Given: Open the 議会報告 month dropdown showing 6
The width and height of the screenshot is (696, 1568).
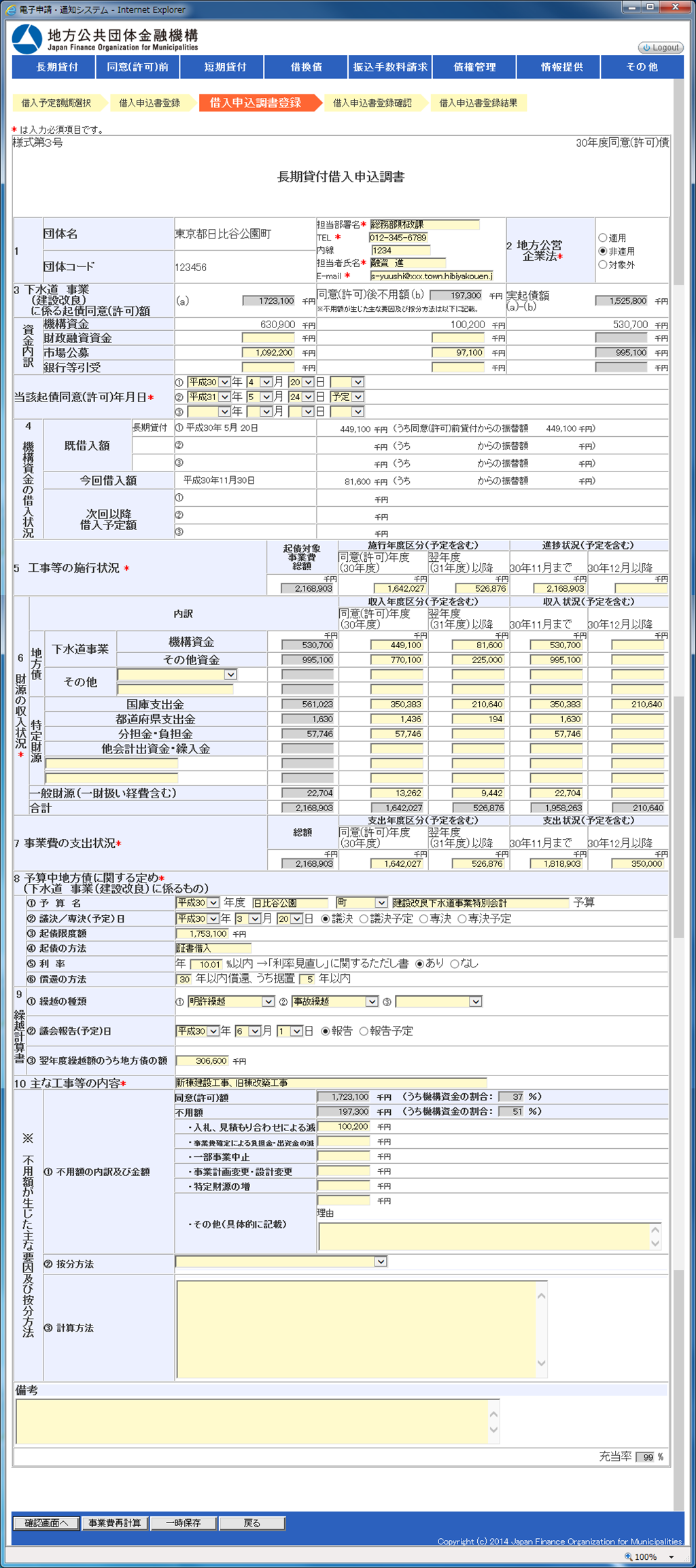Looking at the screenshot, I should click(248, 1031).
